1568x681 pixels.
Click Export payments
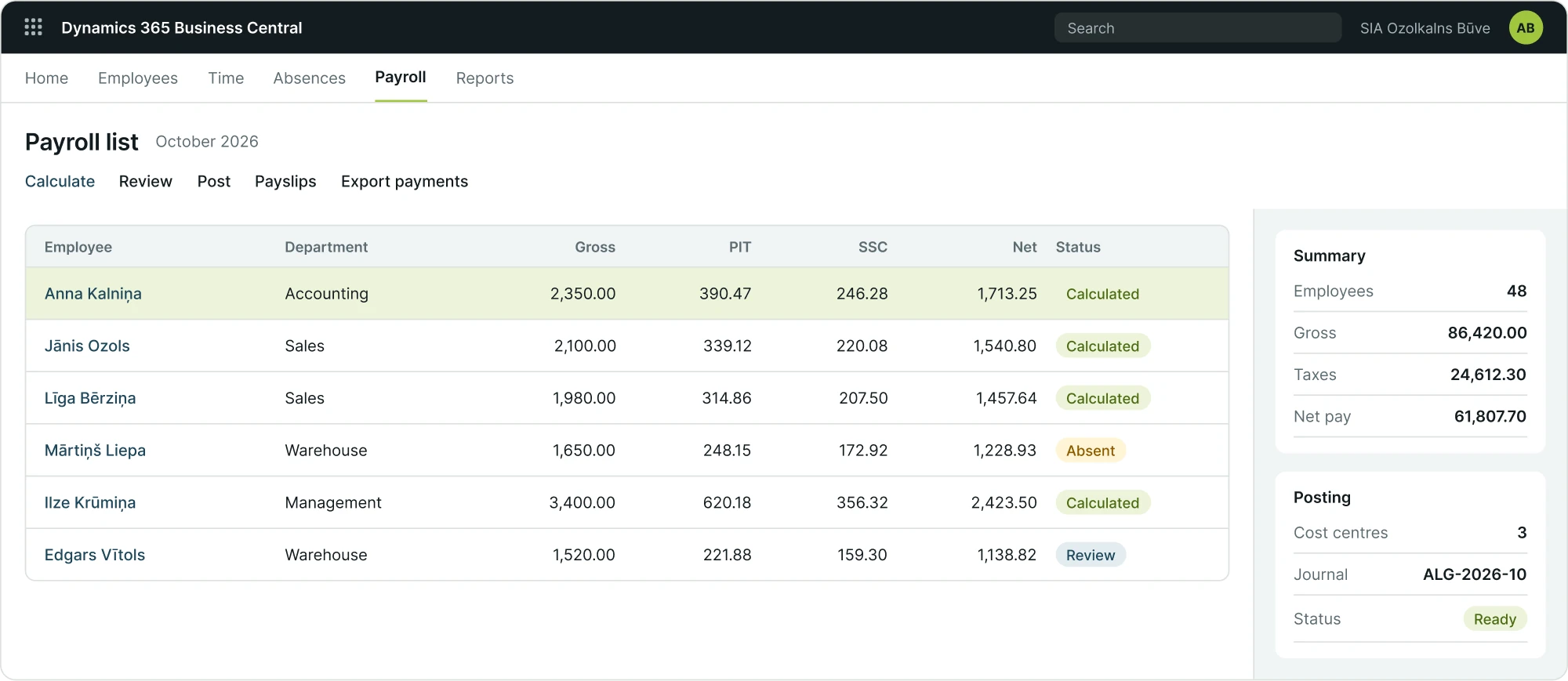[x=405, y=181]
